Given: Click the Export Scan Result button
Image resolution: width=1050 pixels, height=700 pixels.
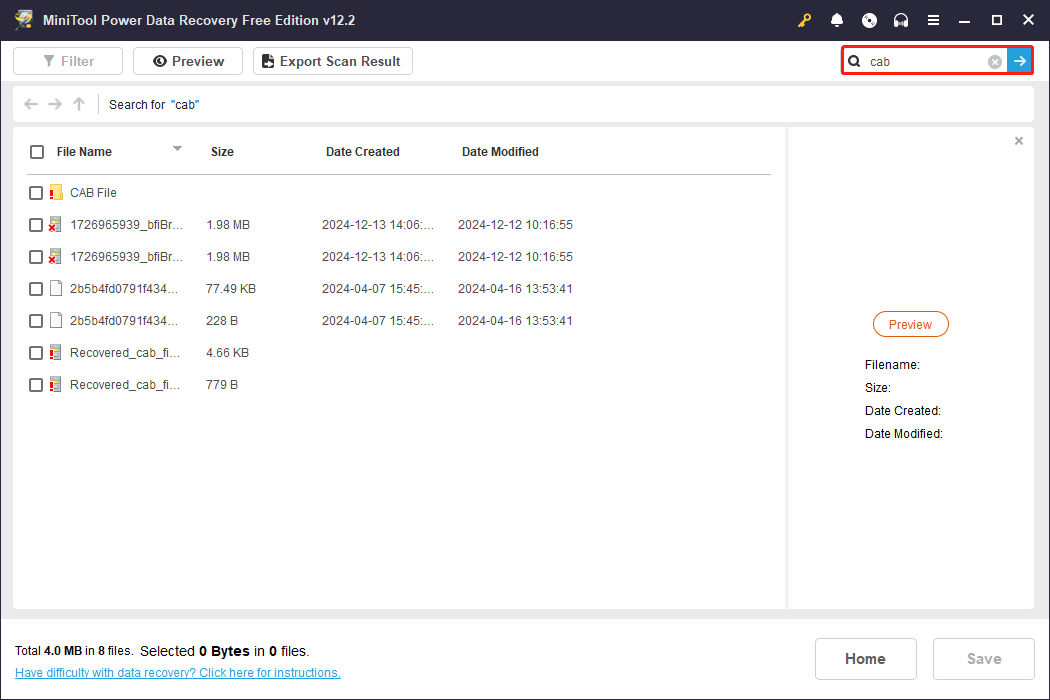Looking at the screenshot, I should coord(332,61).
